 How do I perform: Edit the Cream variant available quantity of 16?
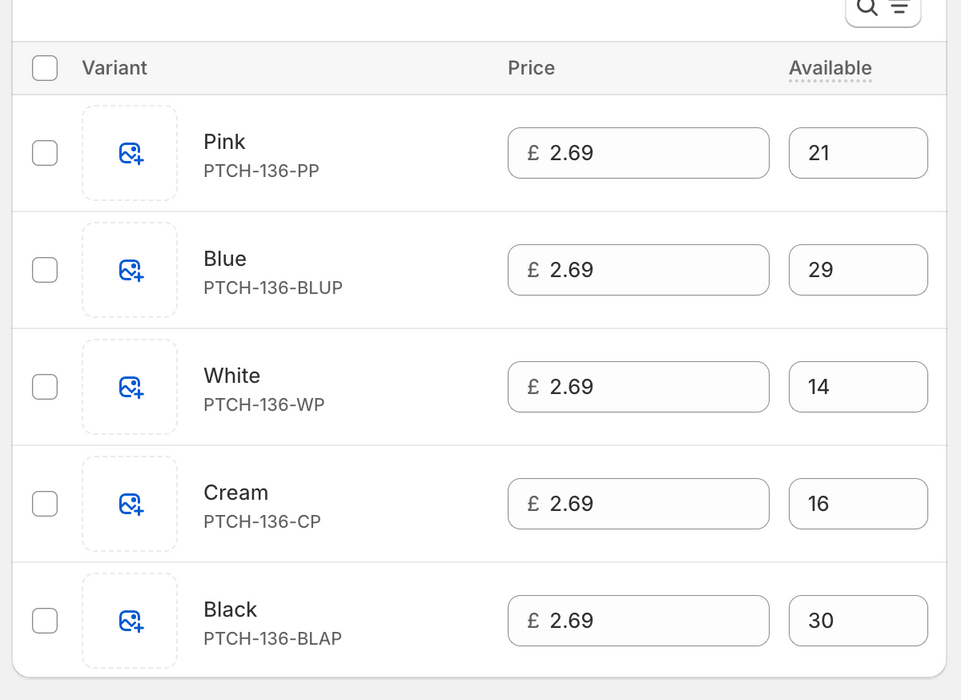pos(858,504)
